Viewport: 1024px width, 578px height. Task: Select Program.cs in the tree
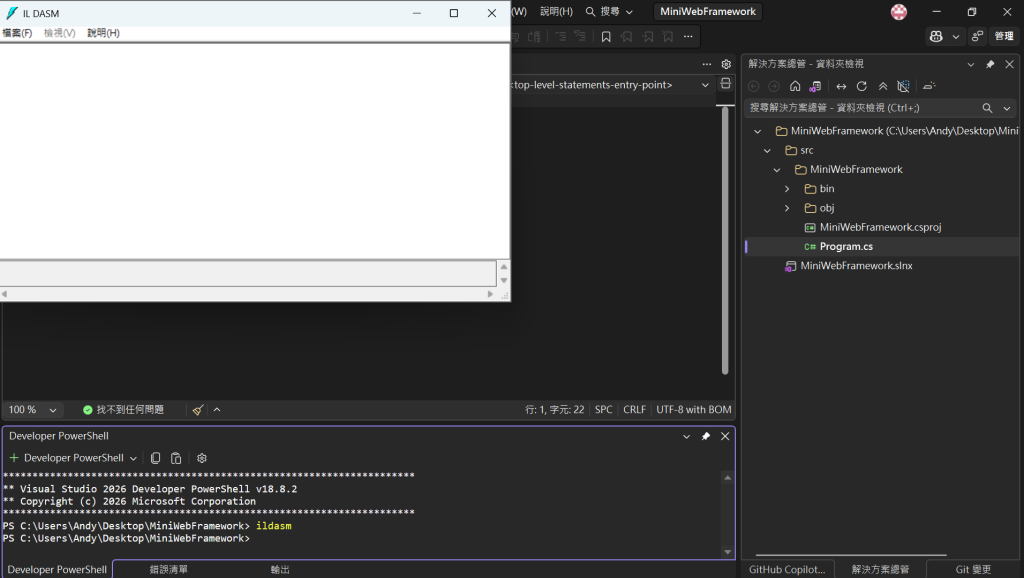[846, 246]
